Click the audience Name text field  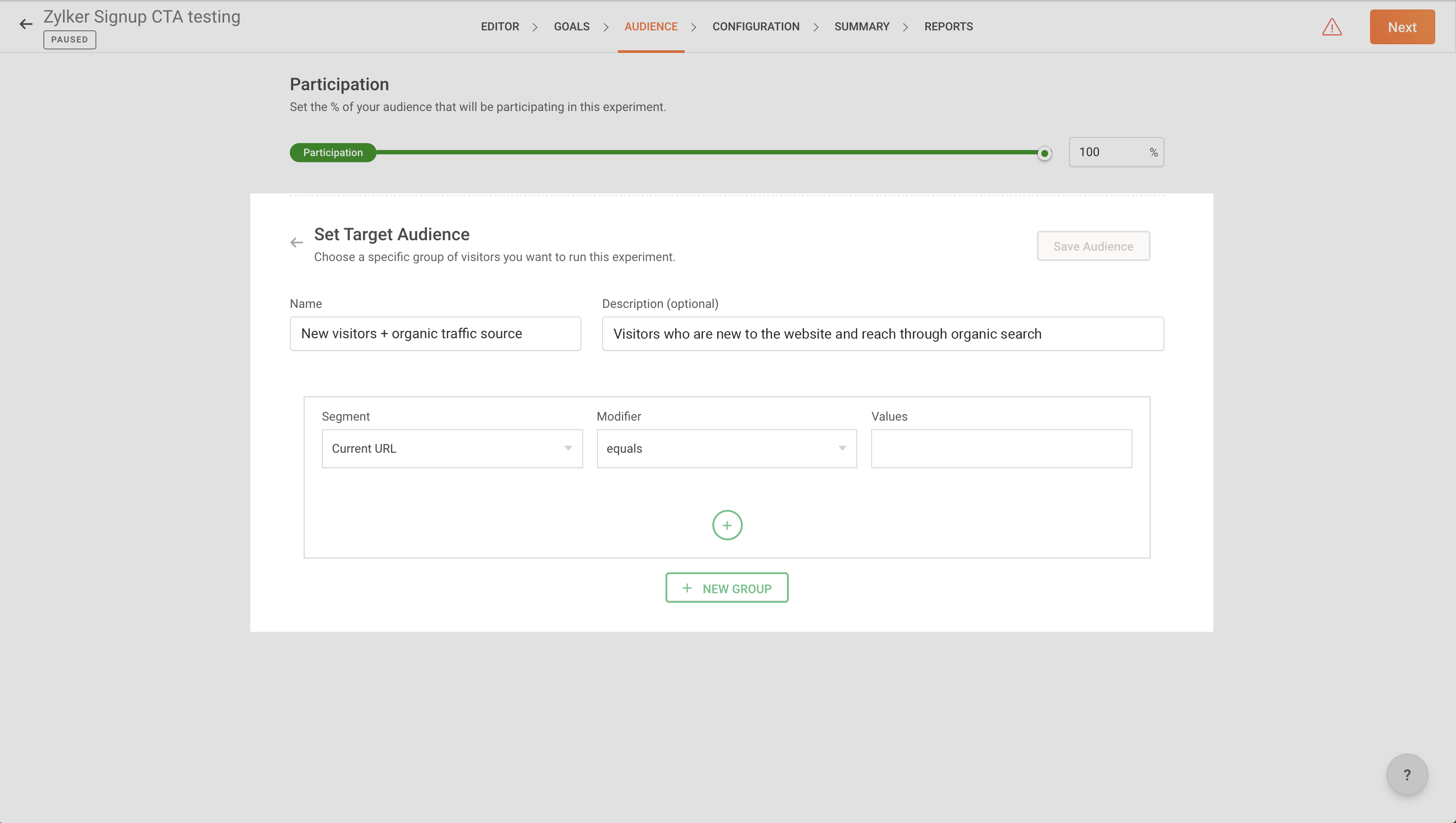coord(435,333)
